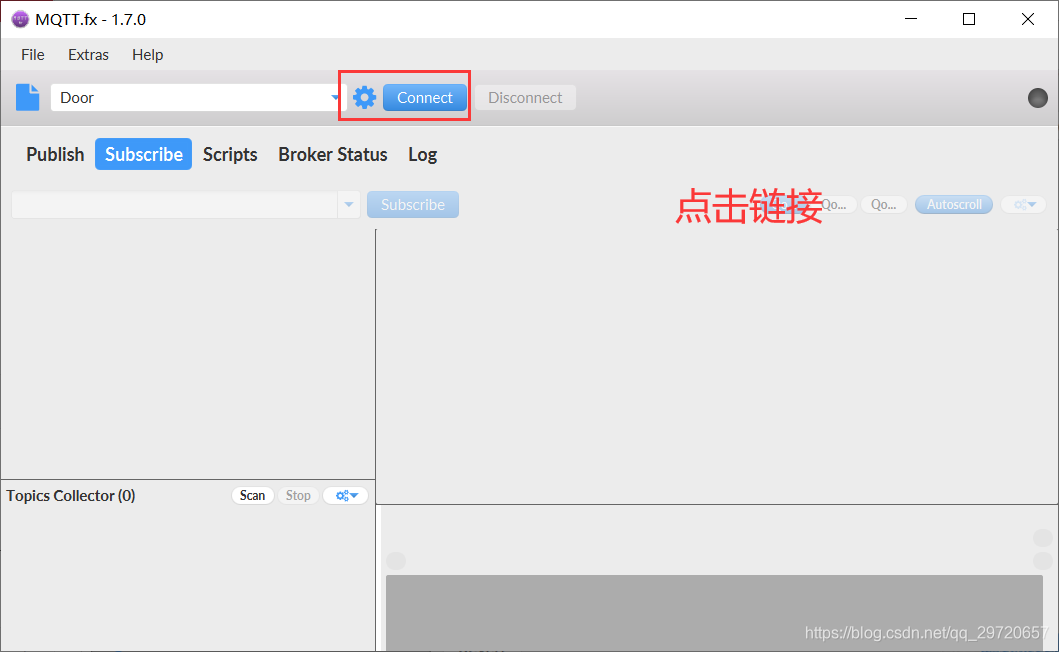Open the Extras menu
The image size is (1059, 652).
pyautogui.click(x=88, y=55)
